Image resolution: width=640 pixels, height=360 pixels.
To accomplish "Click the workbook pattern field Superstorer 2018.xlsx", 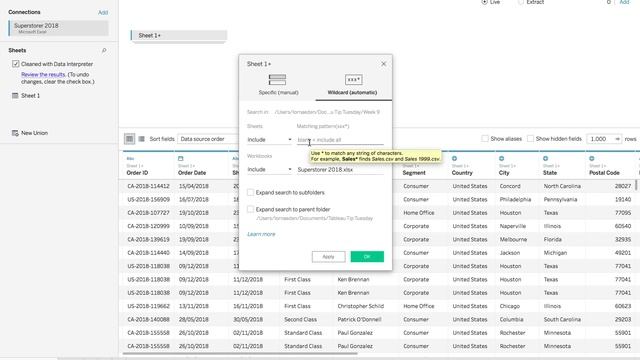I will tap(340, 170).
